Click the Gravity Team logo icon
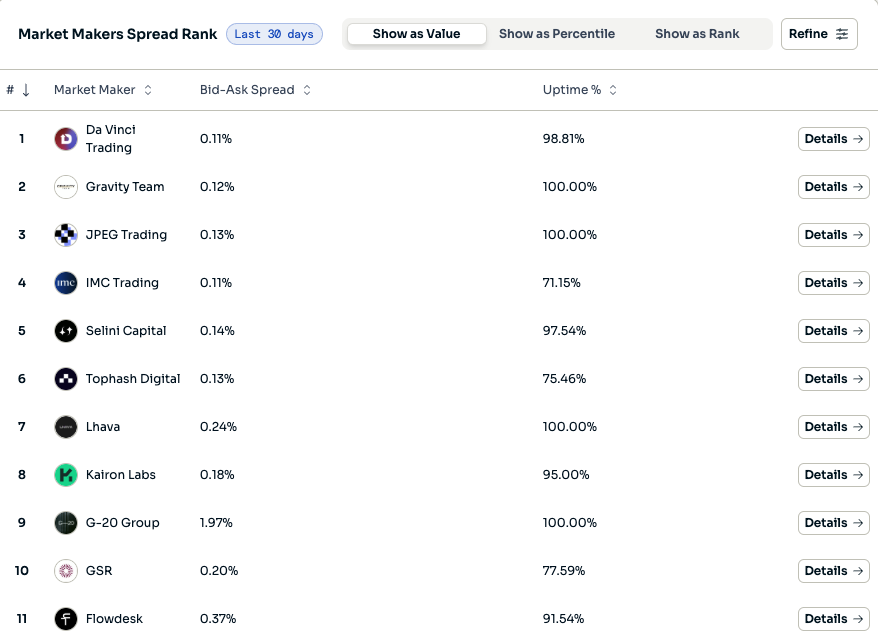Screen dimensions: 878x634 pos(66,187)
